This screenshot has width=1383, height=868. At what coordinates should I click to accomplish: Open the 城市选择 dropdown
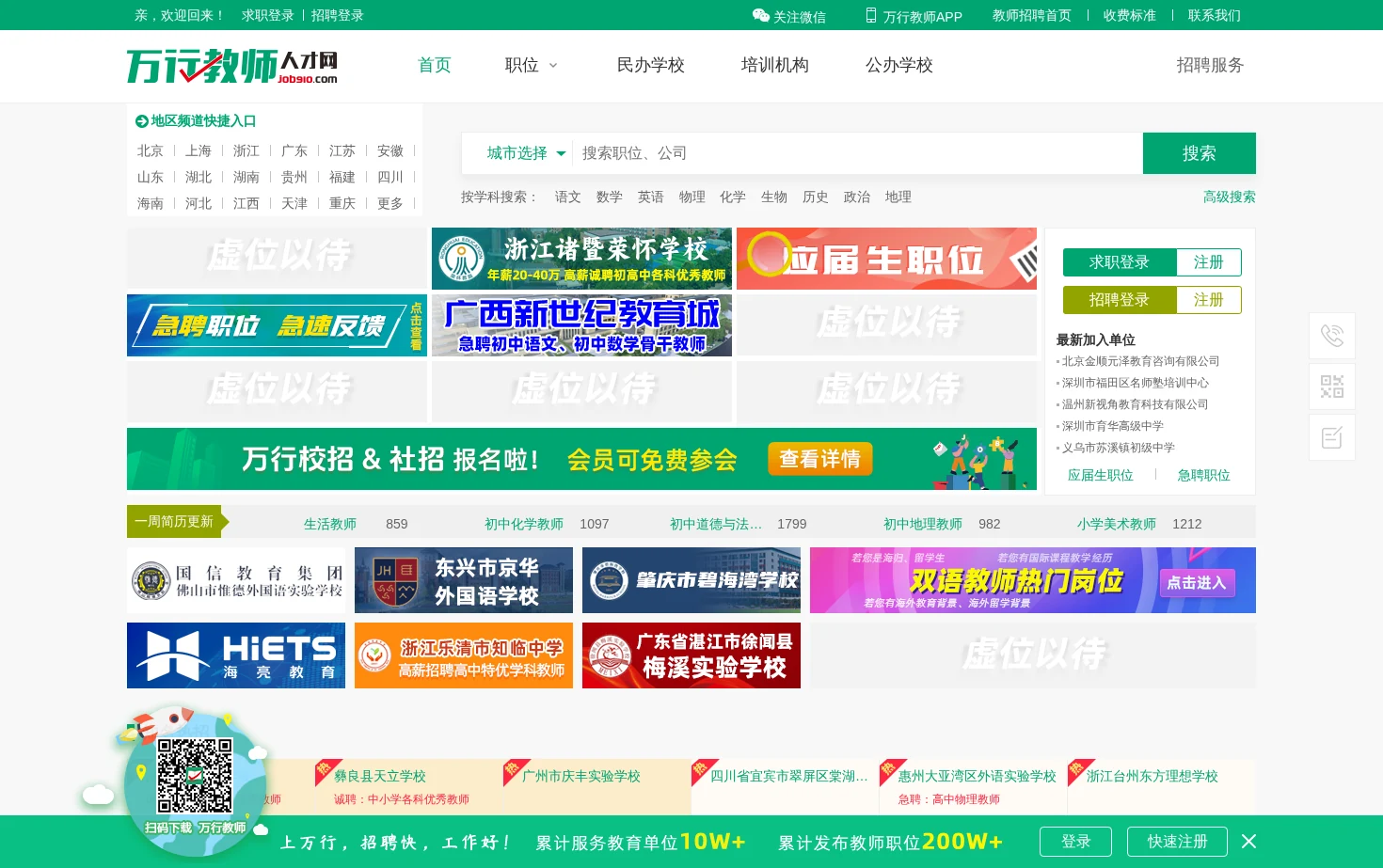click(x=526, y=153)
